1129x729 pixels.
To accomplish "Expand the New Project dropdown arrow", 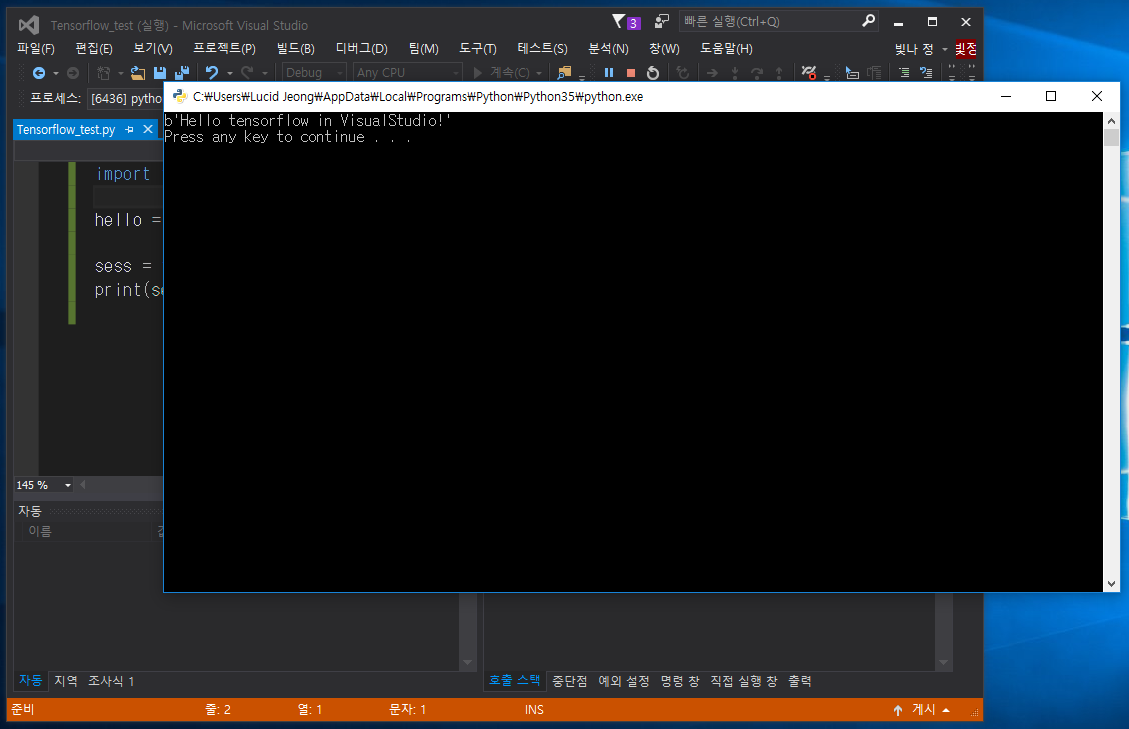I will tap(120, 73).
